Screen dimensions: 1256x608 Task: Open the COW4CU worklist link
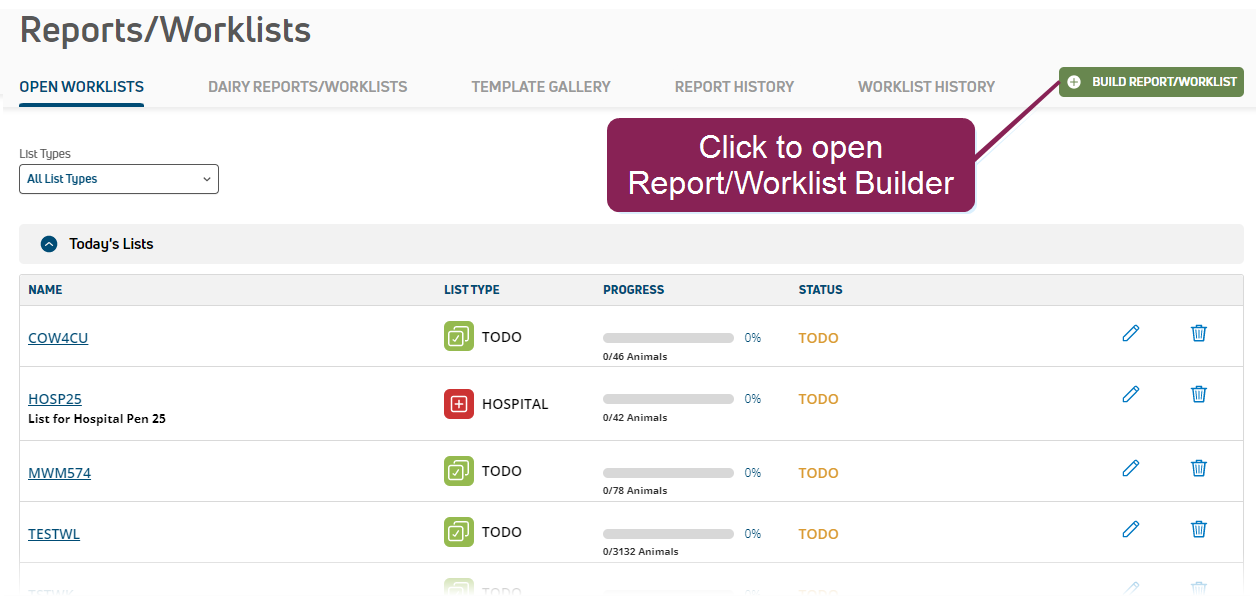click(x=58, y=338)
